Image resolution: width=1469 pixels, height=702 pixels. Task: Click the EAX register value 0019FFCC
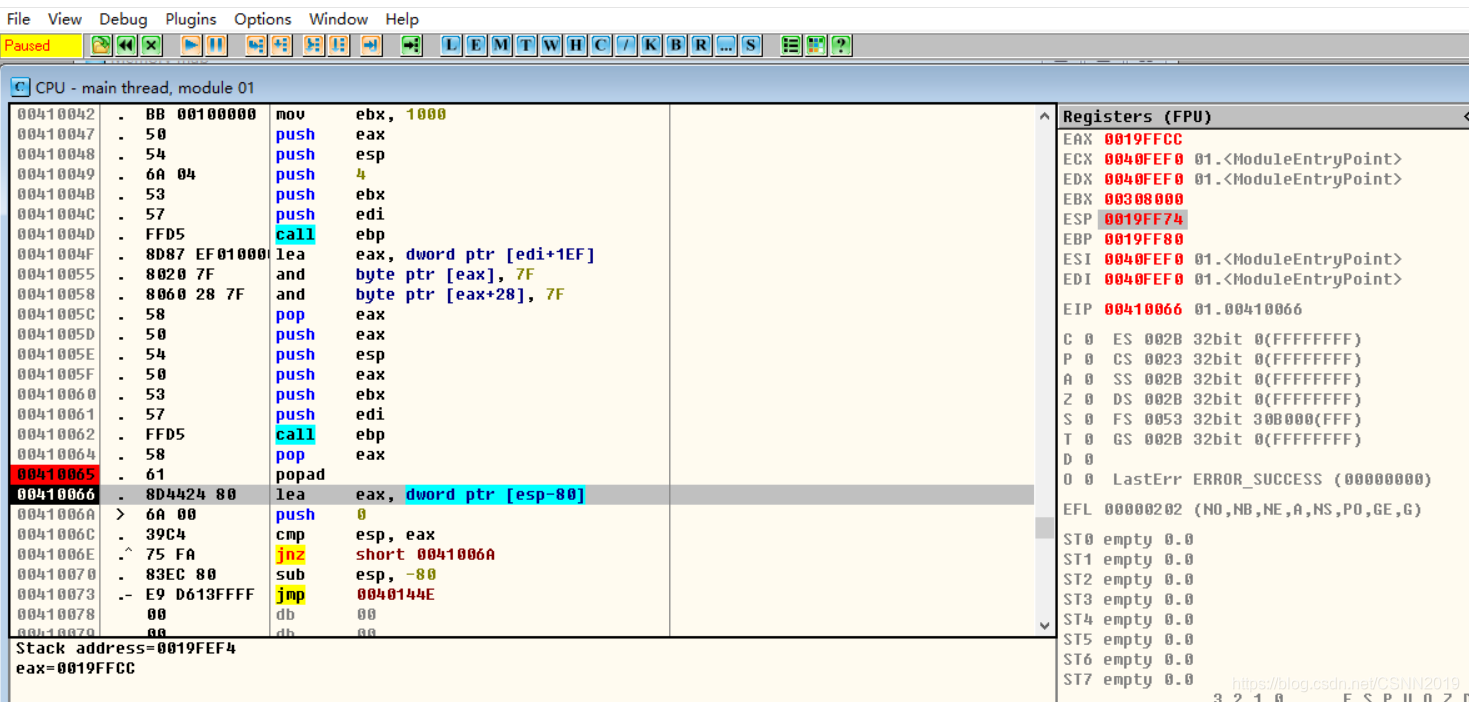[1143, 139]
